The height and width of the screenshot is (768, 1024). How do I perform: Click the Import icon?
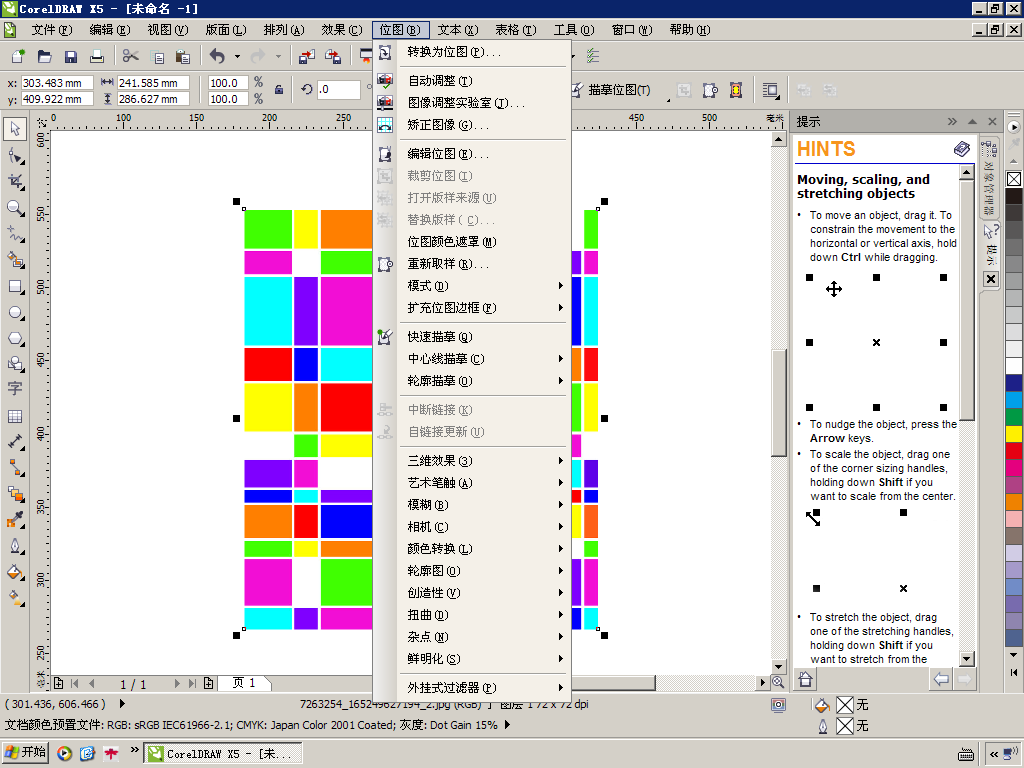point(306,57)
